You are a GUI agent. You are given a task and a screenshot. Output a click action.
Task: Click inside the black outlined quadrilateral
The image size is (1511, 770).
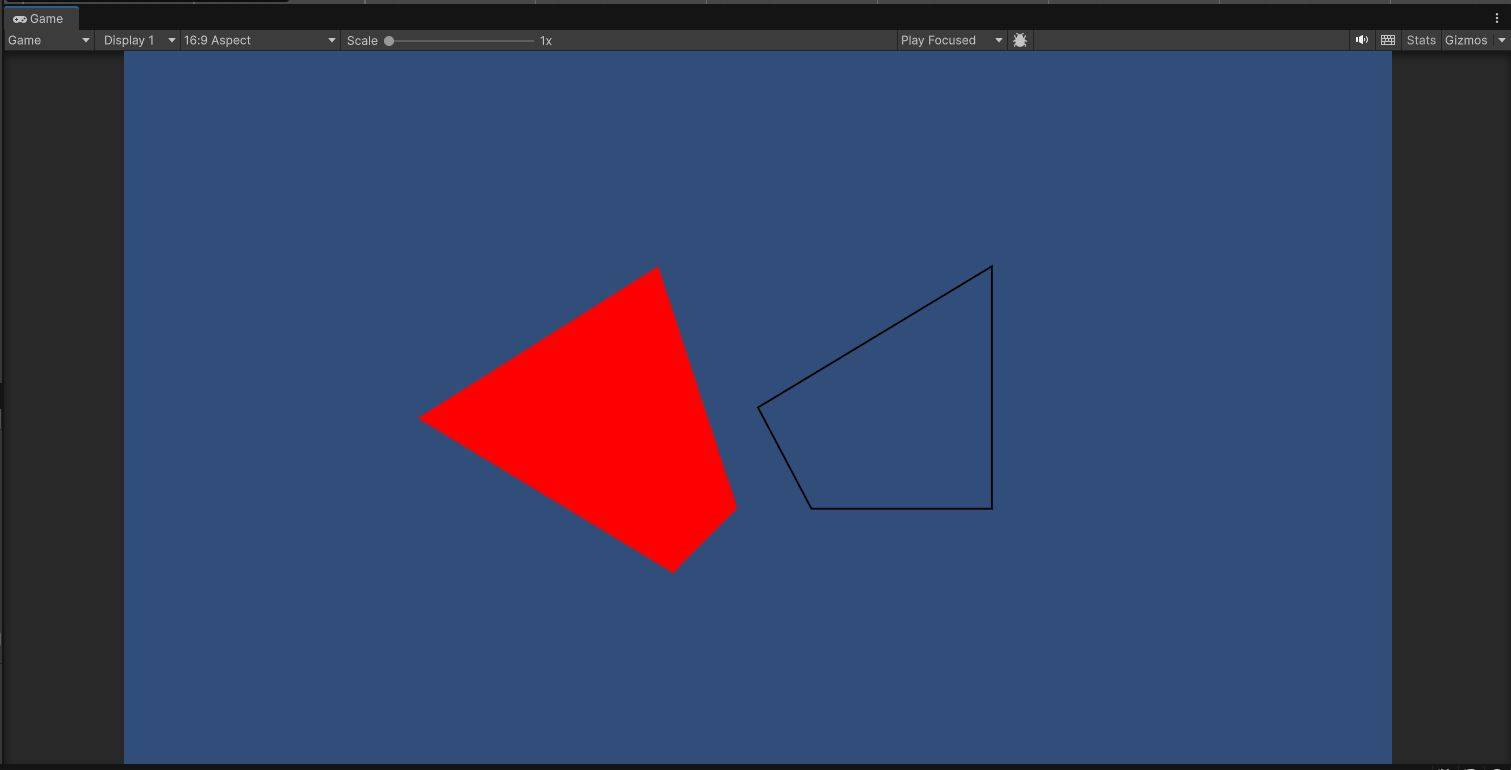click(x=900, y=420)
